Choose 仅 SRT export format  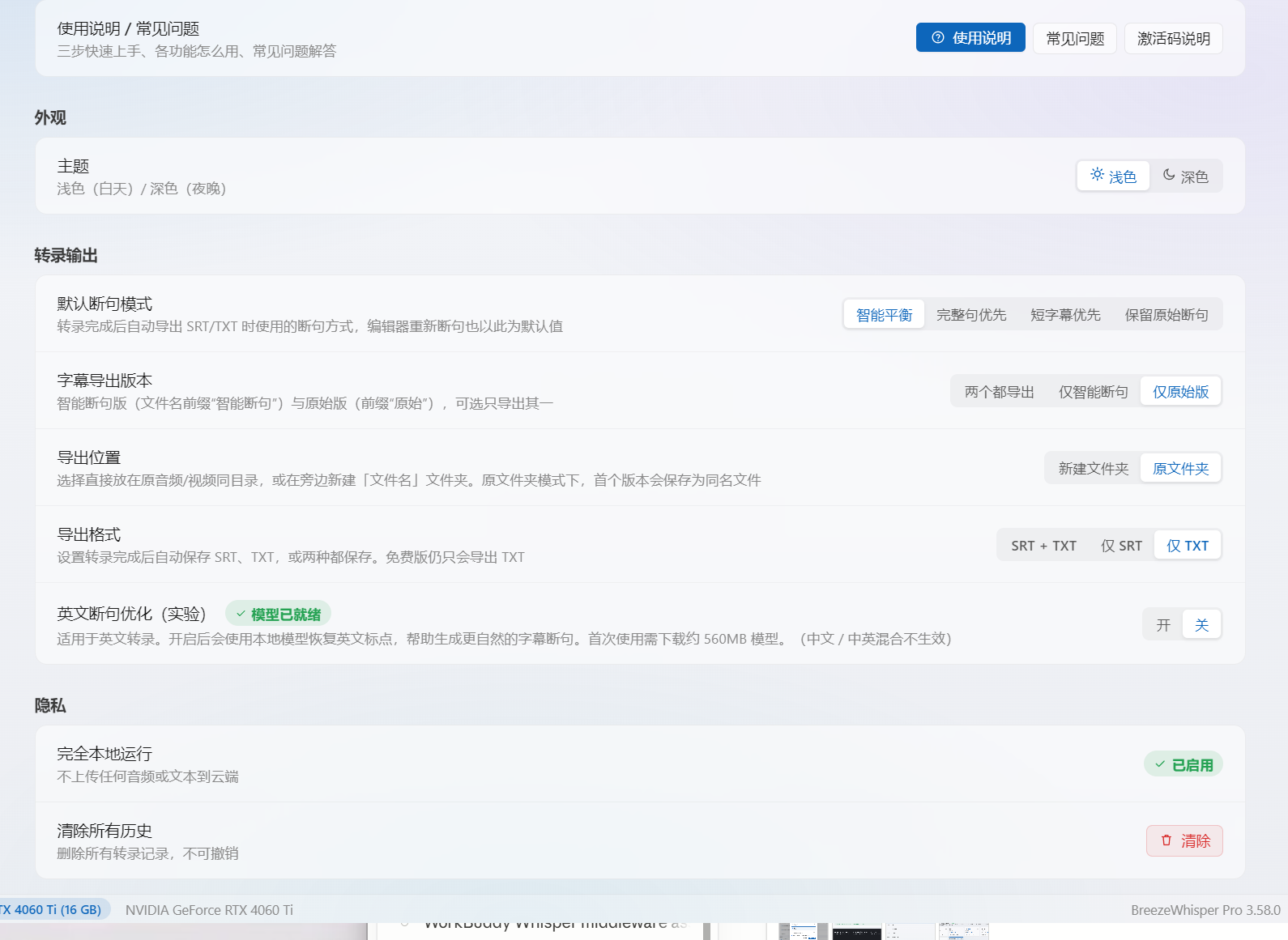pos(1121,546)
